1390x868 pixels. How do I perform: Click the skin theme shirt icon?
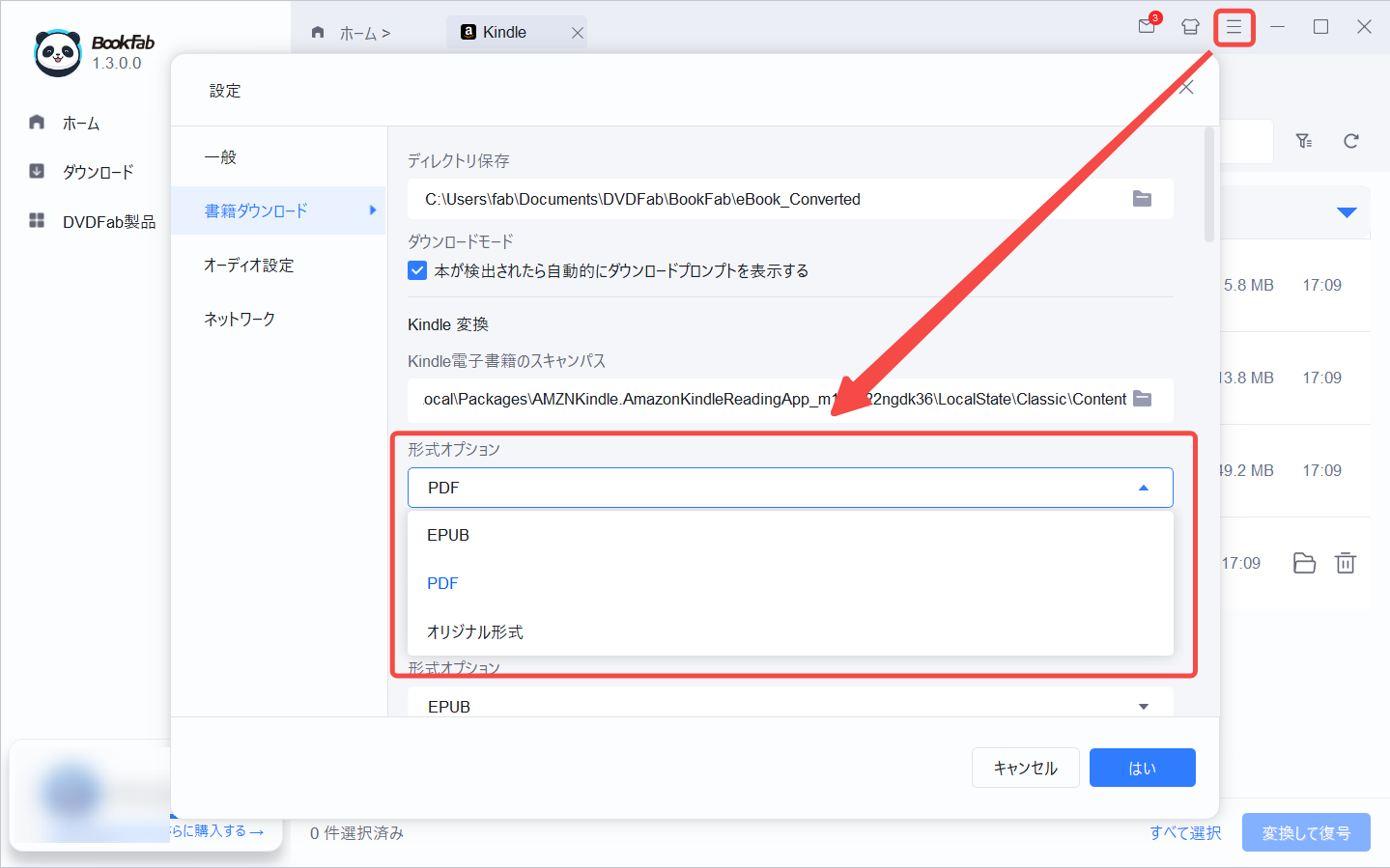point(1190,27)
